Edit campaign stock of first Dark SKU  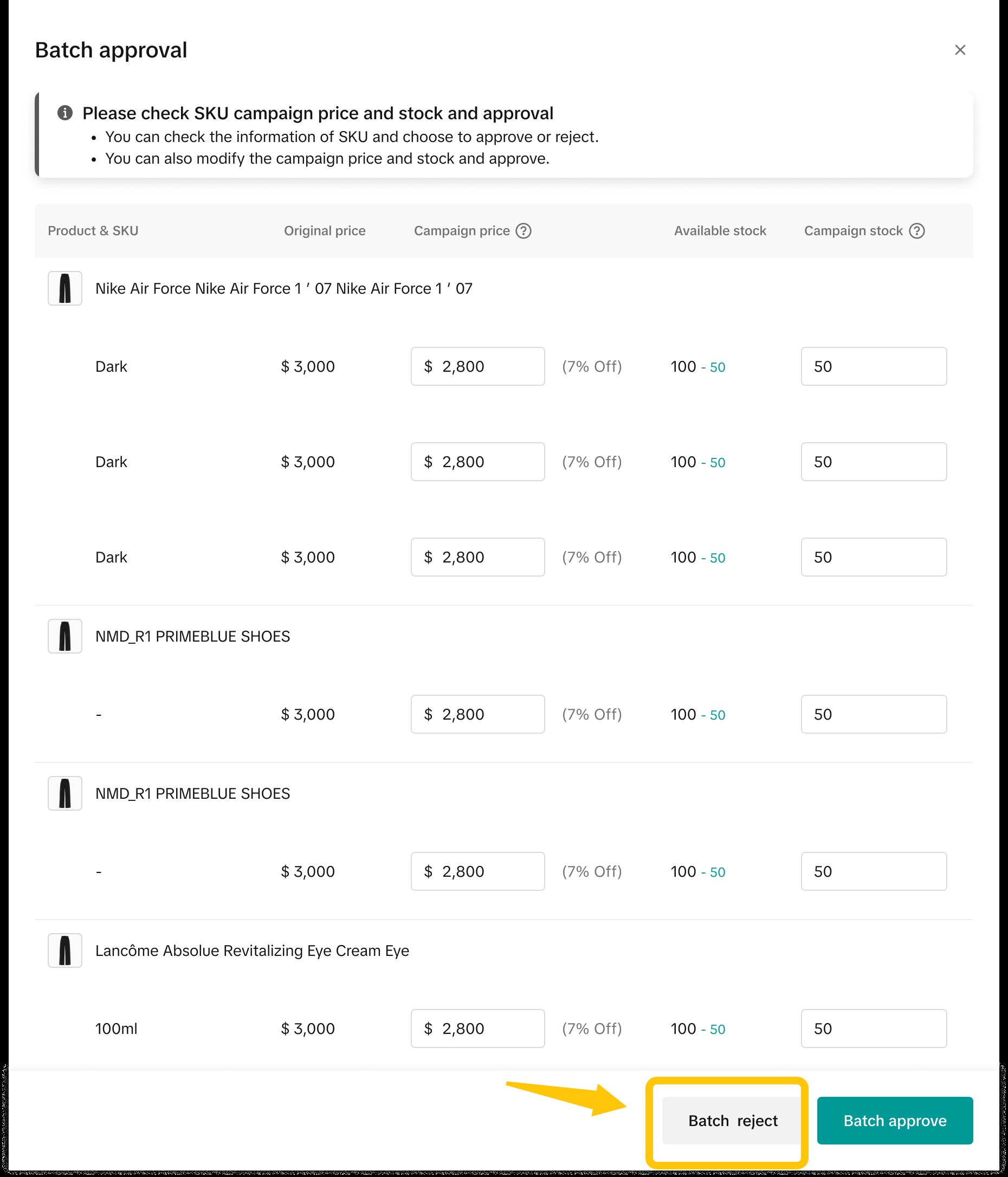tap(874, 366)
